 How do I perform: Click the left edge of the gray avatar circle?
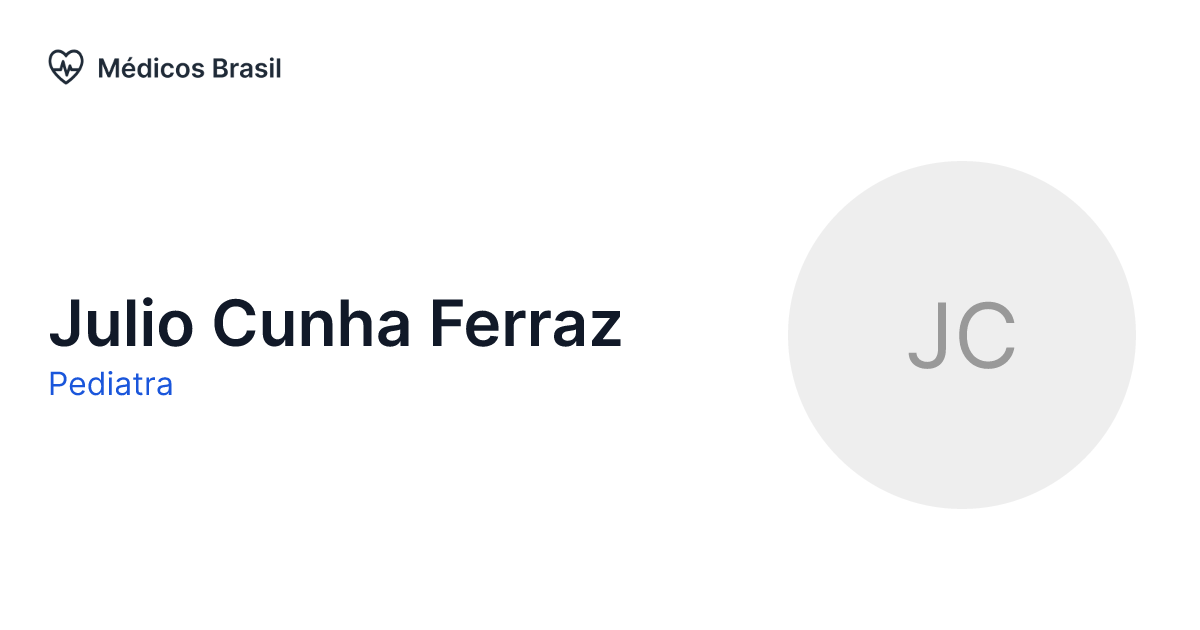click(x=800, y=335)
